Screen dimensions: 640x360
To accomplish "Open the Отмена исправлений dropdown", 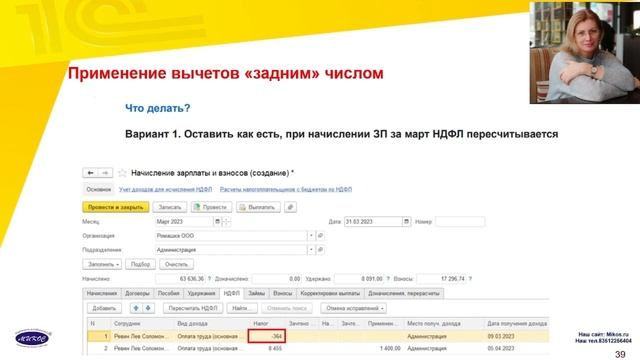I will coord(353,308).
